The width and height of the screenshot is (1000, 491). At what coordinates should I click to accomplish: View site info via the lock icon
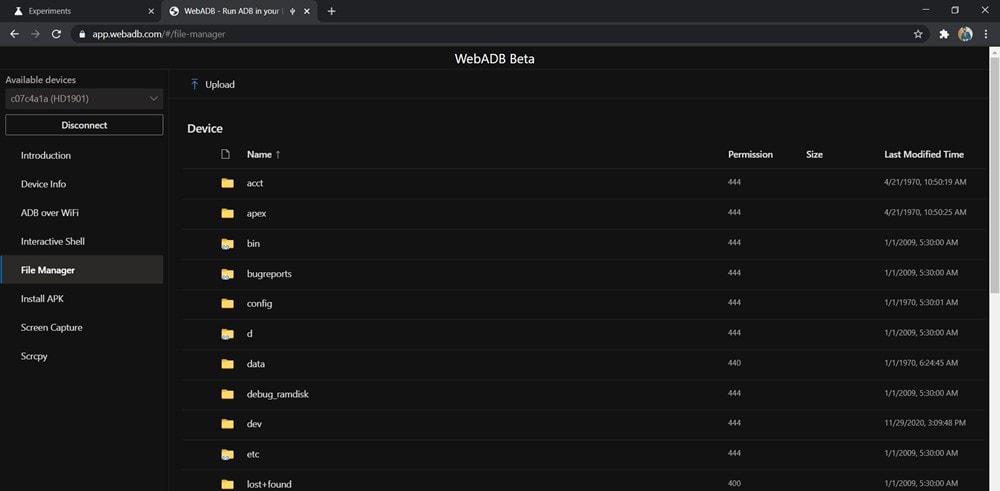[x=82, y=34]
